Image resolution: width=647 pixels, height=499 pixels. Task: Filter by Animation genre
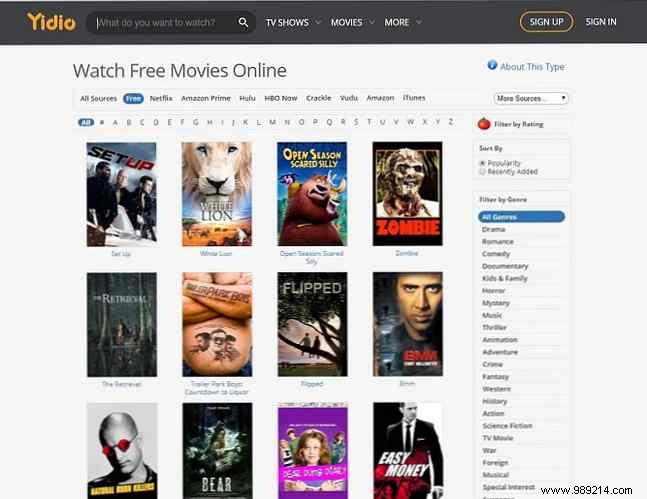click(x=500, y=340)
